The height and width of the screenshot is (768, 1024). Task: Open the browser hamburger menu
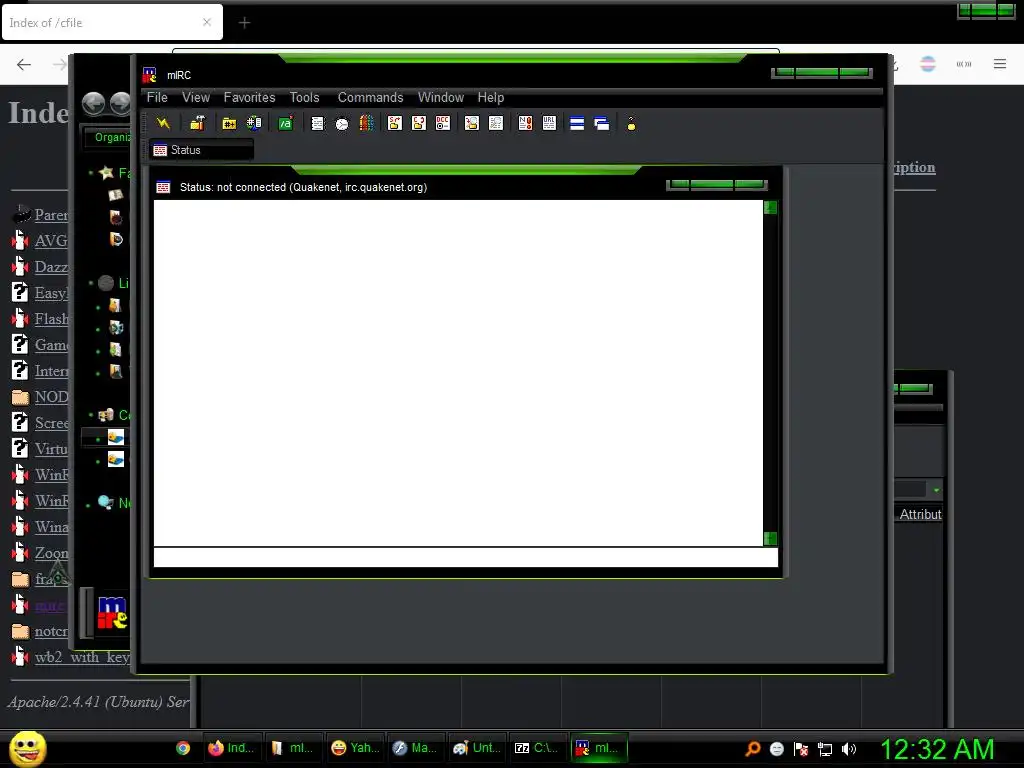(1000, 63)
